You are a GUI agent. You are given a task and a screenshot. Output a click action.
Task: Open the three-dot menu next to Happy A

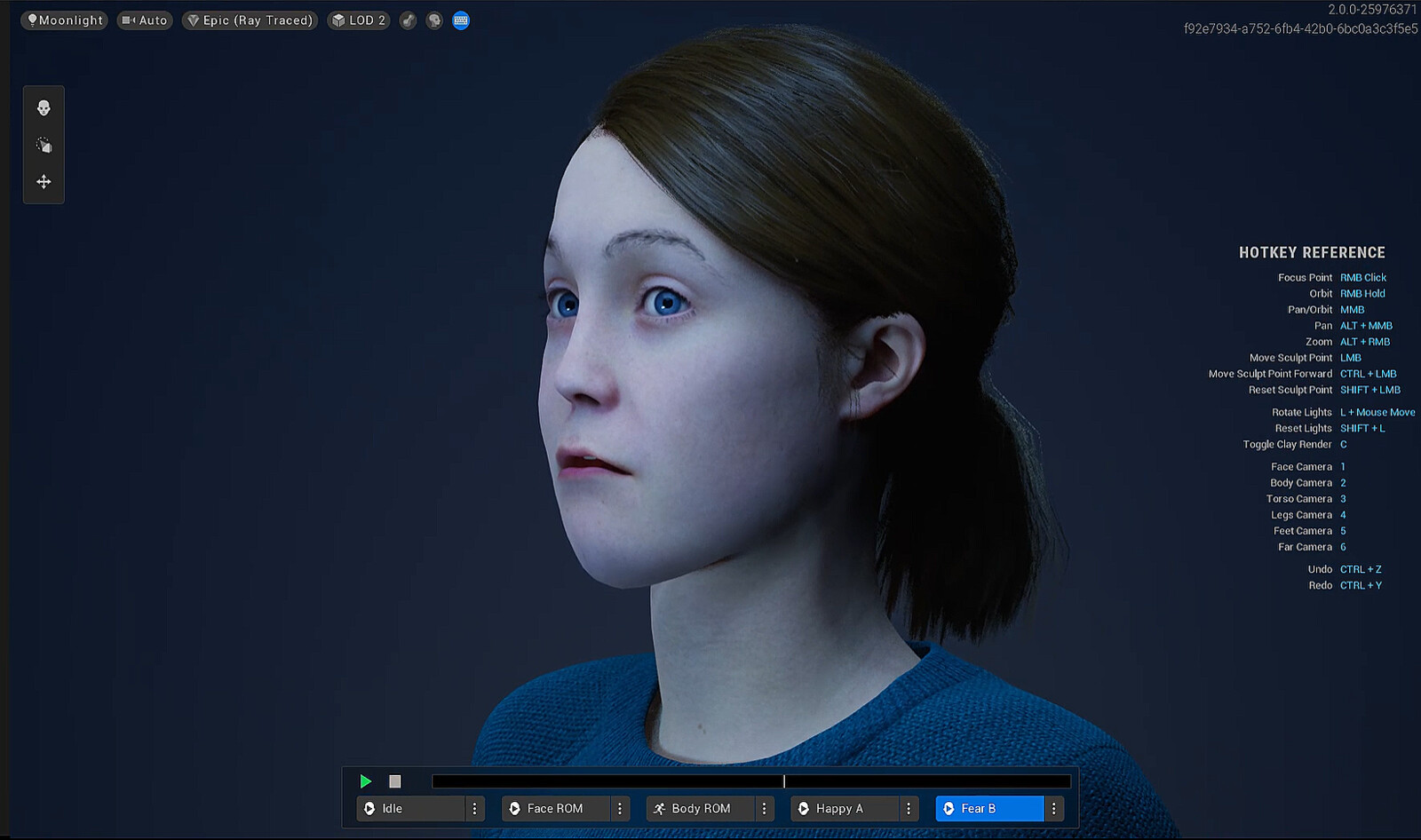(909, 809)
